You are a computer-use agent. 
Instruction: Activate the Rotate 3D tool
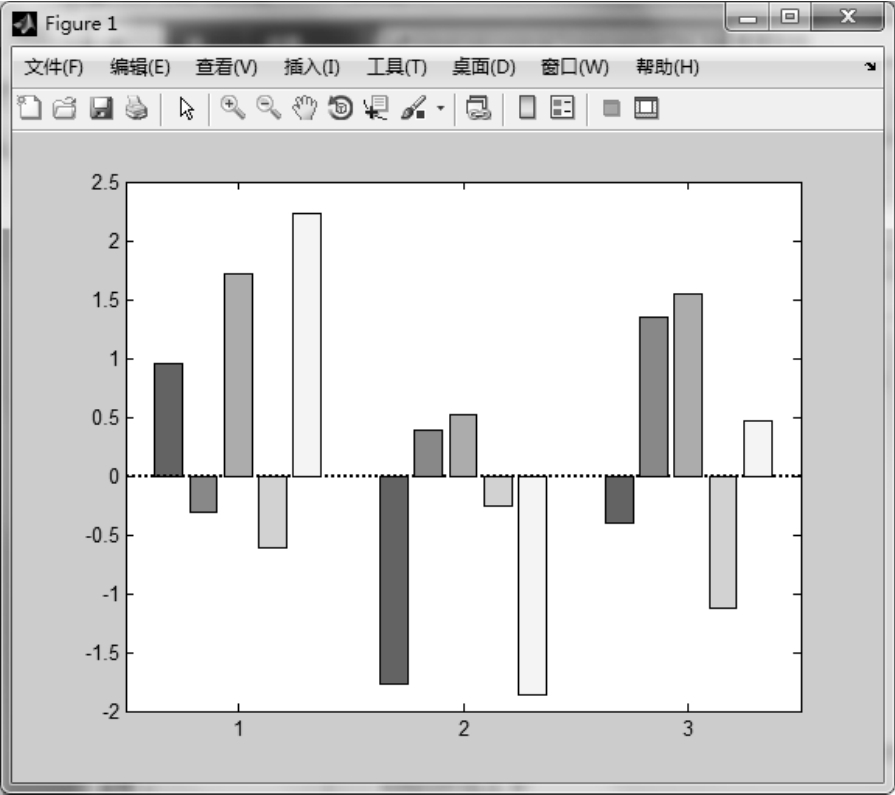point(341,108)
